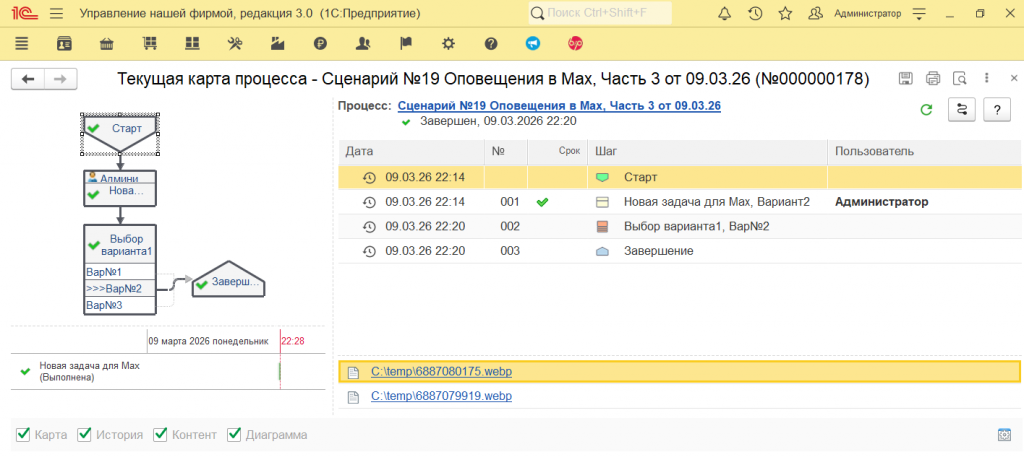The height and width of the screenshot is (457, 1024).
Task: Open file link C:\temp\6887079919.webp
Action: point(441,396)
